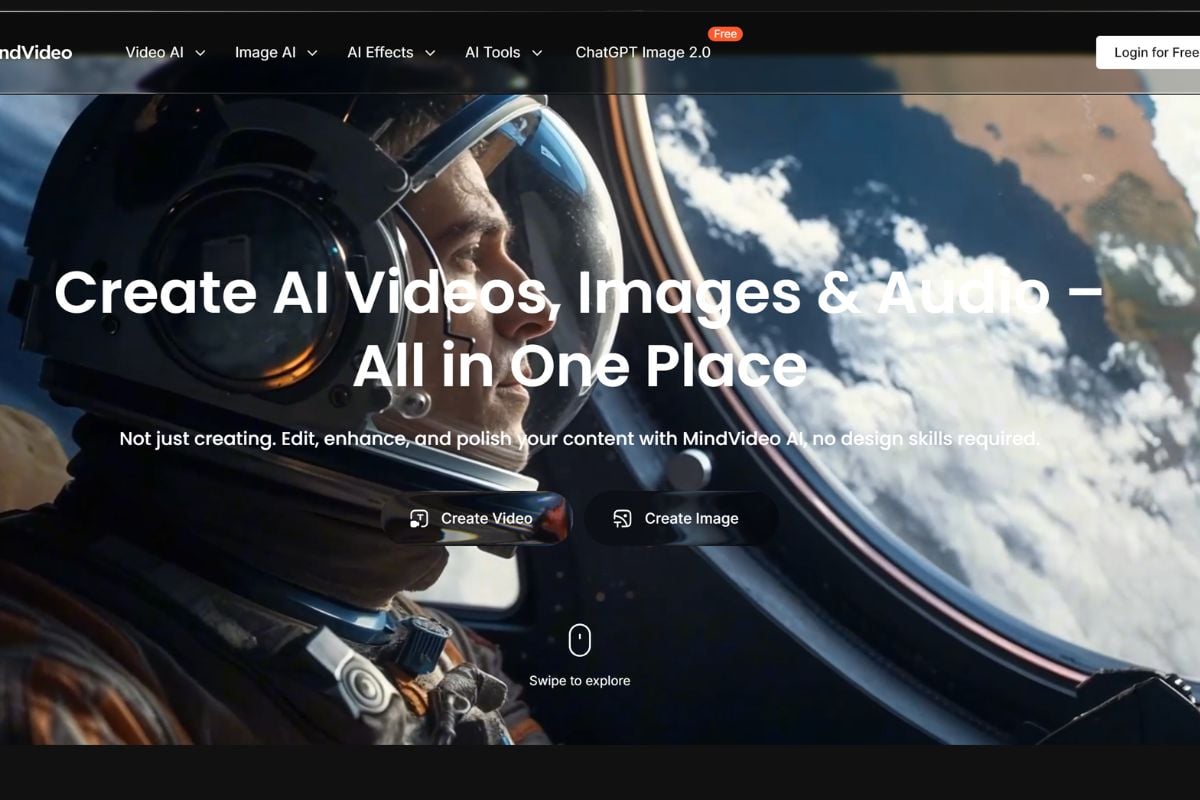Open ChatGPT Image 2.0 link

tap(643, 52)
